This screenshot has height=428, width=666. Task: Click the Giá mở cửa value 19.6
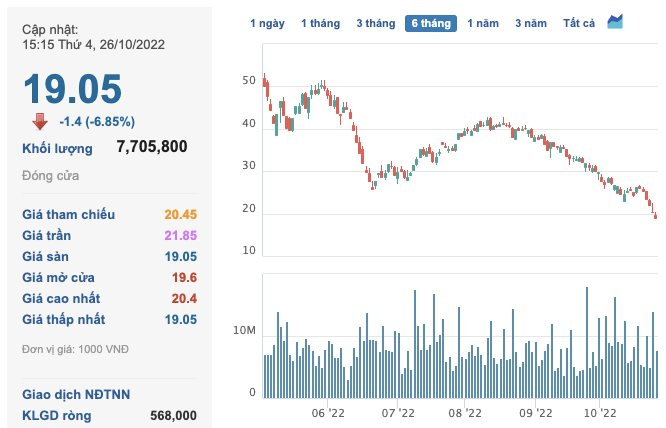coord(184,277)
